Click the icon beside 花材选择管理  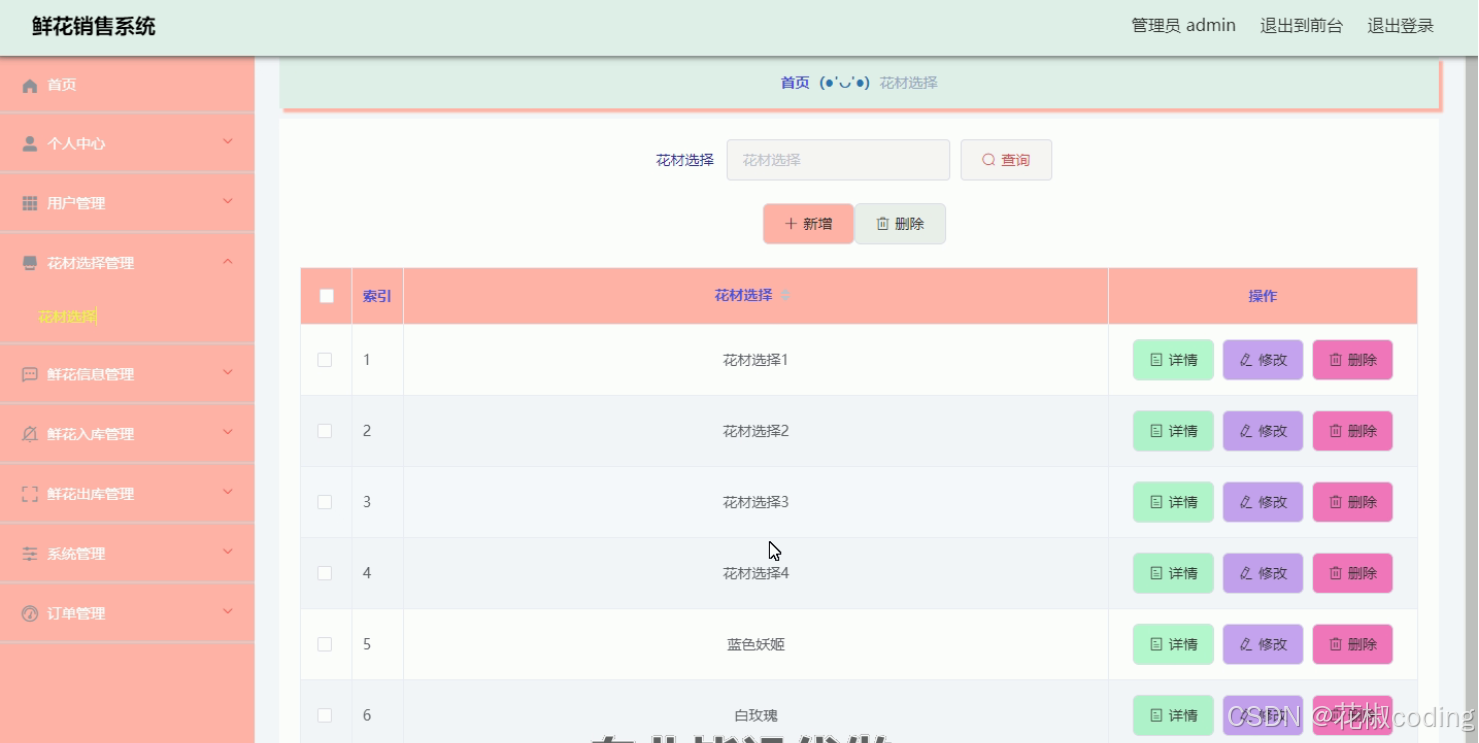[x=30, y=263]
